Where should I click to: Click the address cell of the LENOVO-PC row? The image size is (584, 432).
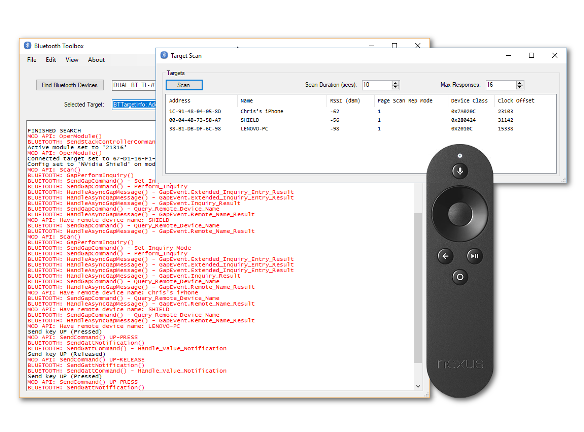[x=195, y=129]
